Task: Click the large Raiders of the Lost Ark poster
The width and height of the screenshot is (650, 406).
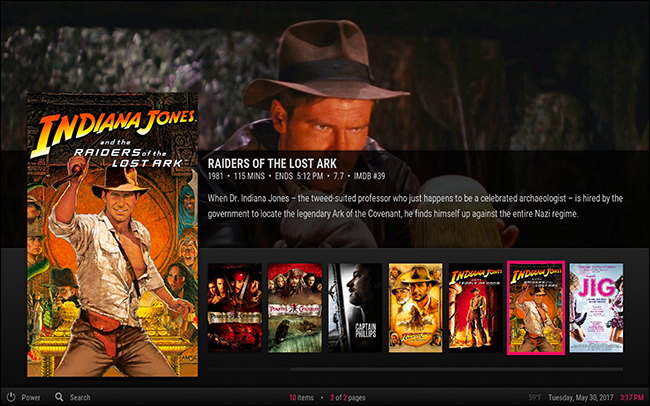Action: tap(112, 235)
